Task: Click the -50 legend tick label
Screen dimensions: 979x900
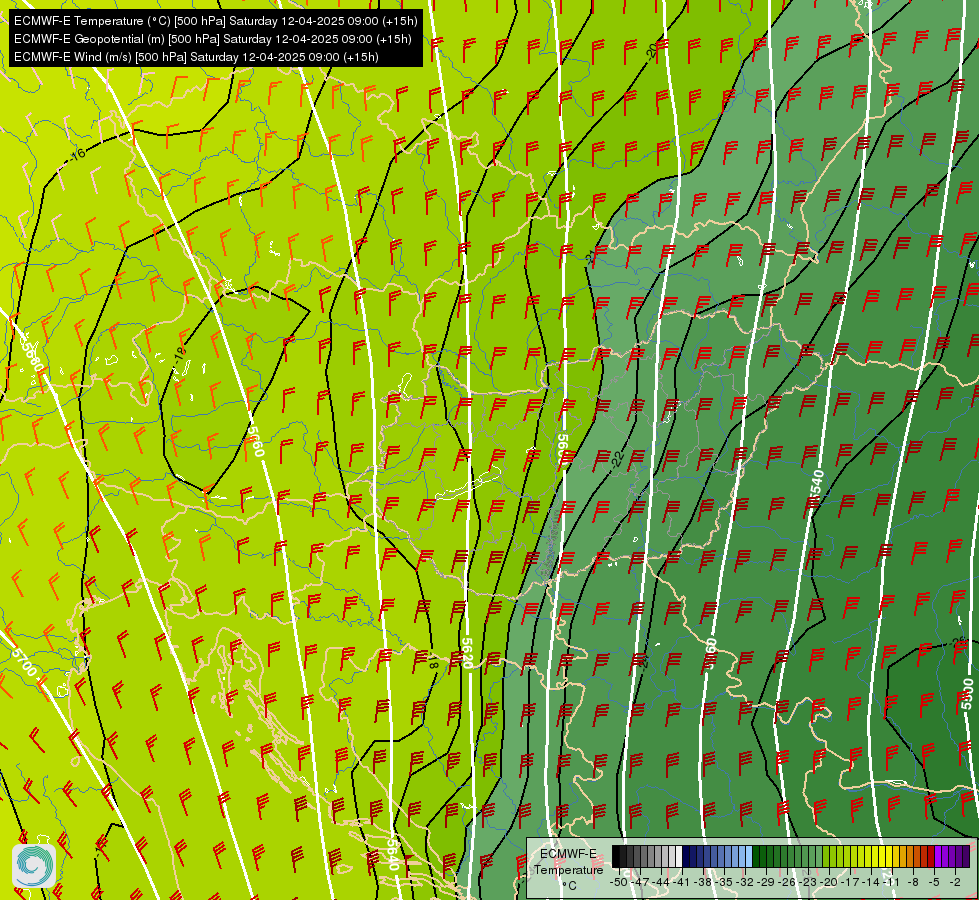Action: [x=619, y=882]
